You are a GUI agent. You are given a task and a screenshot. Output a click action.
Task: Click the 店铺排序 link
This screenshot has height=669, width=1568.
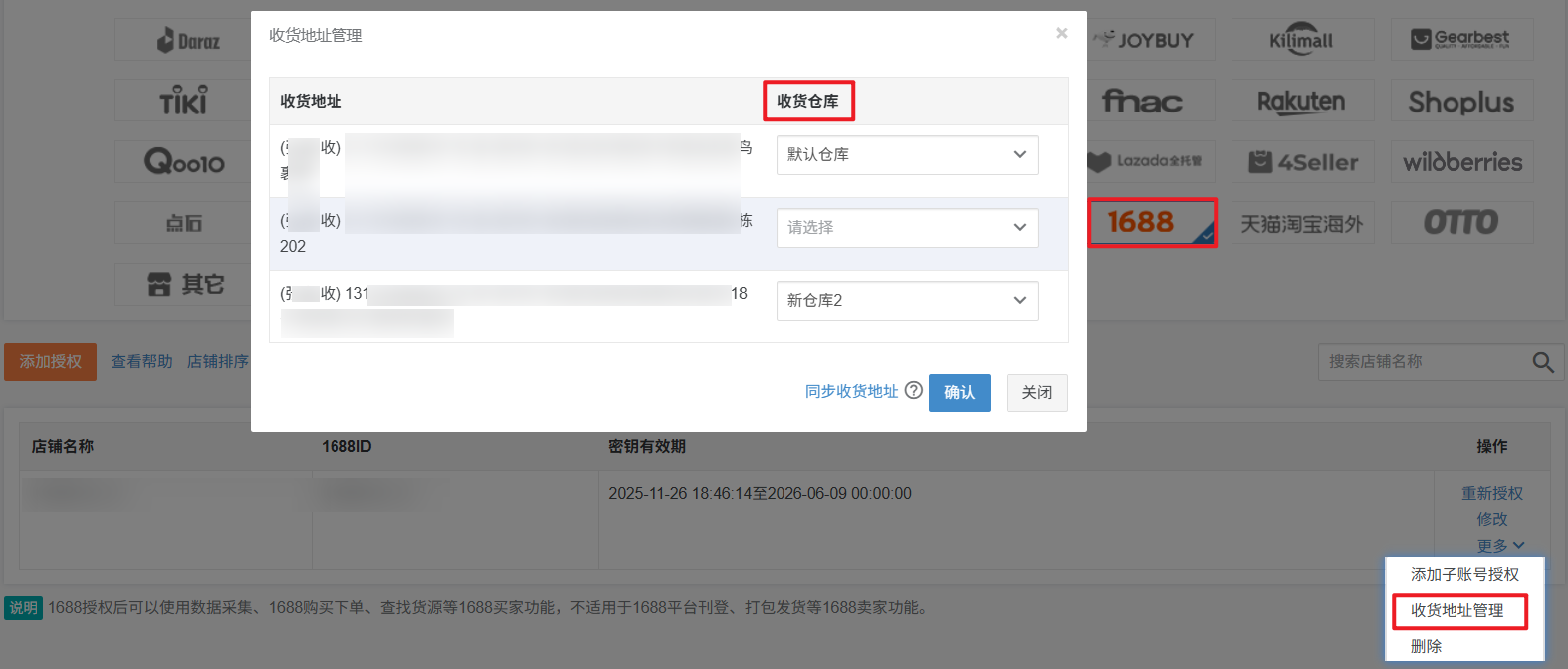[x=217, y=361]
